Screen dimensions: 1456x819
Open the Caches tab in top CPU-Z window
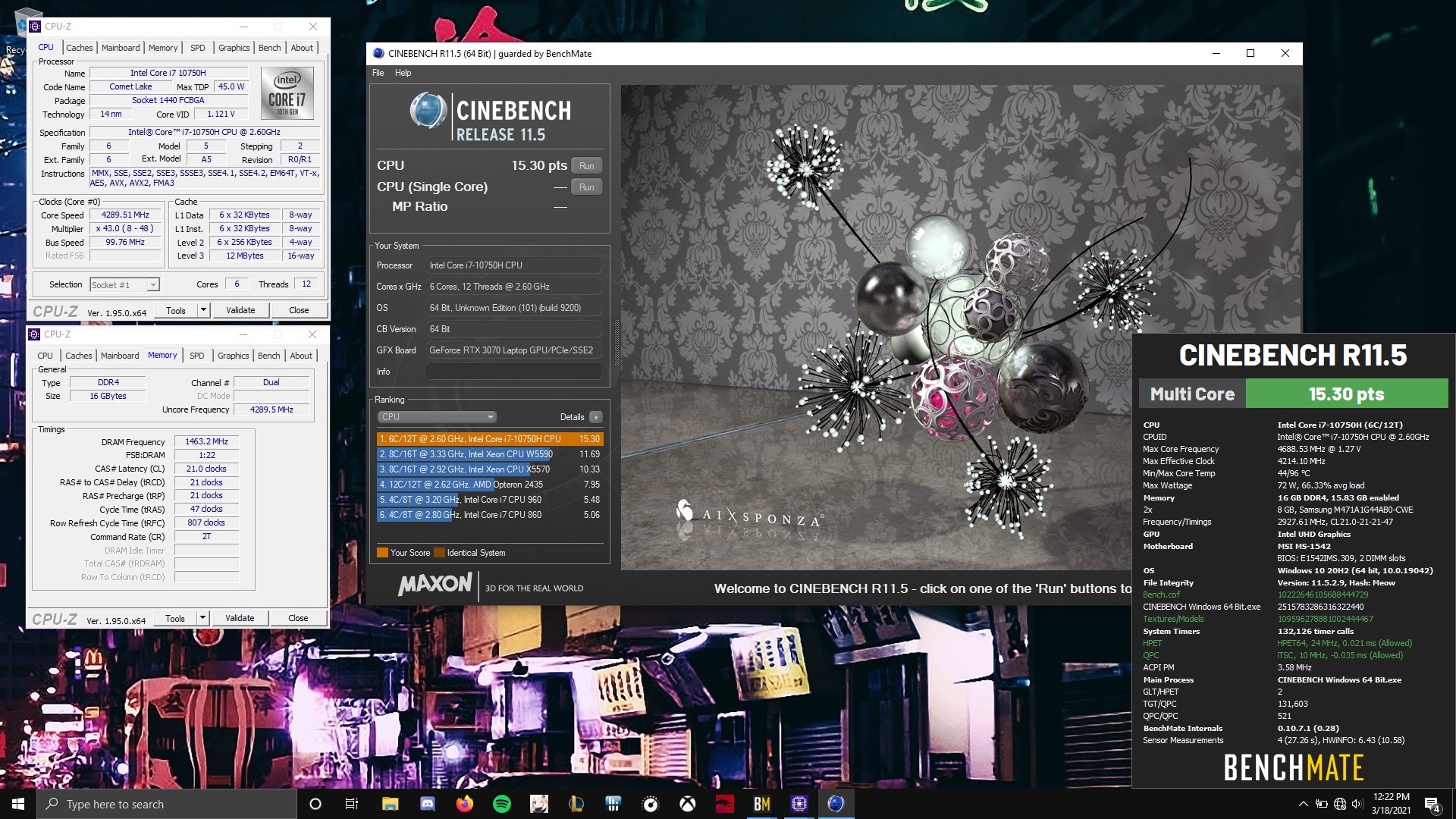point(79,48)
